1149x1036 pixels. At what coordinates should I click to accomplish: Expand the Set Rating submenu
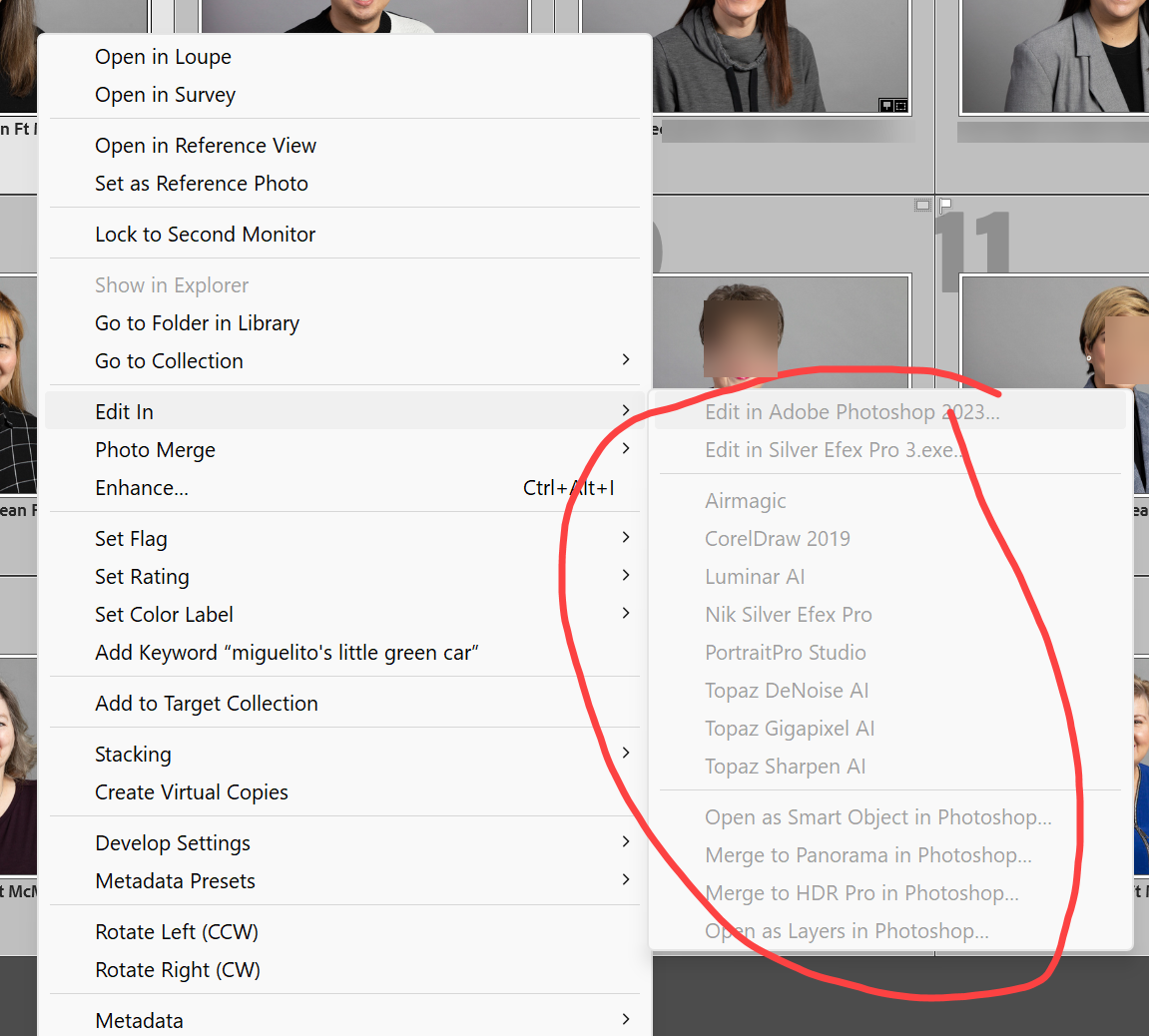pyautogui.click(x=141, y=576)
